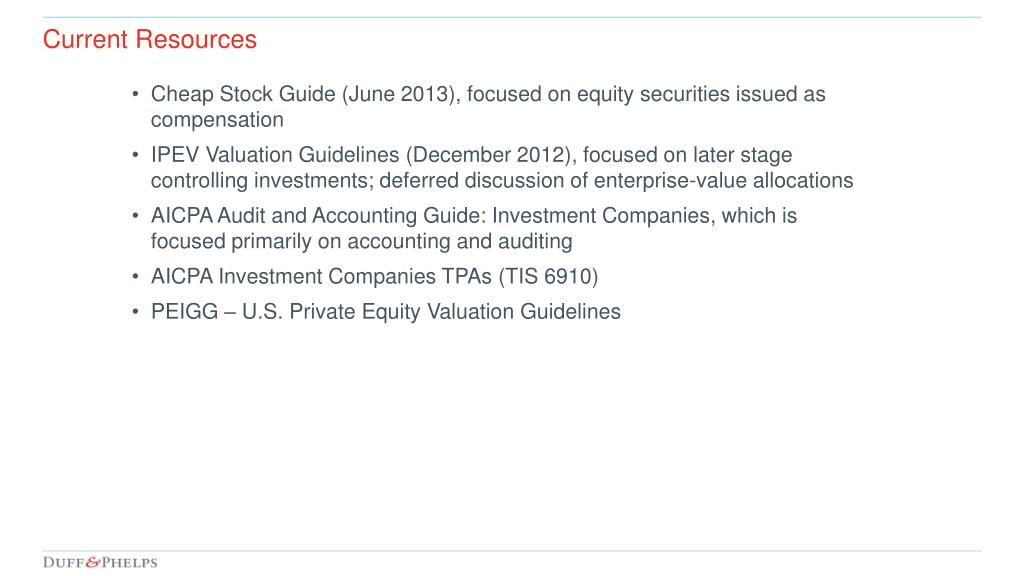Click "AICPA Audit and Accounting Guide" text
Viewport: 1024px width, 576px height.
pyautogui.click(x=318, y=216)
